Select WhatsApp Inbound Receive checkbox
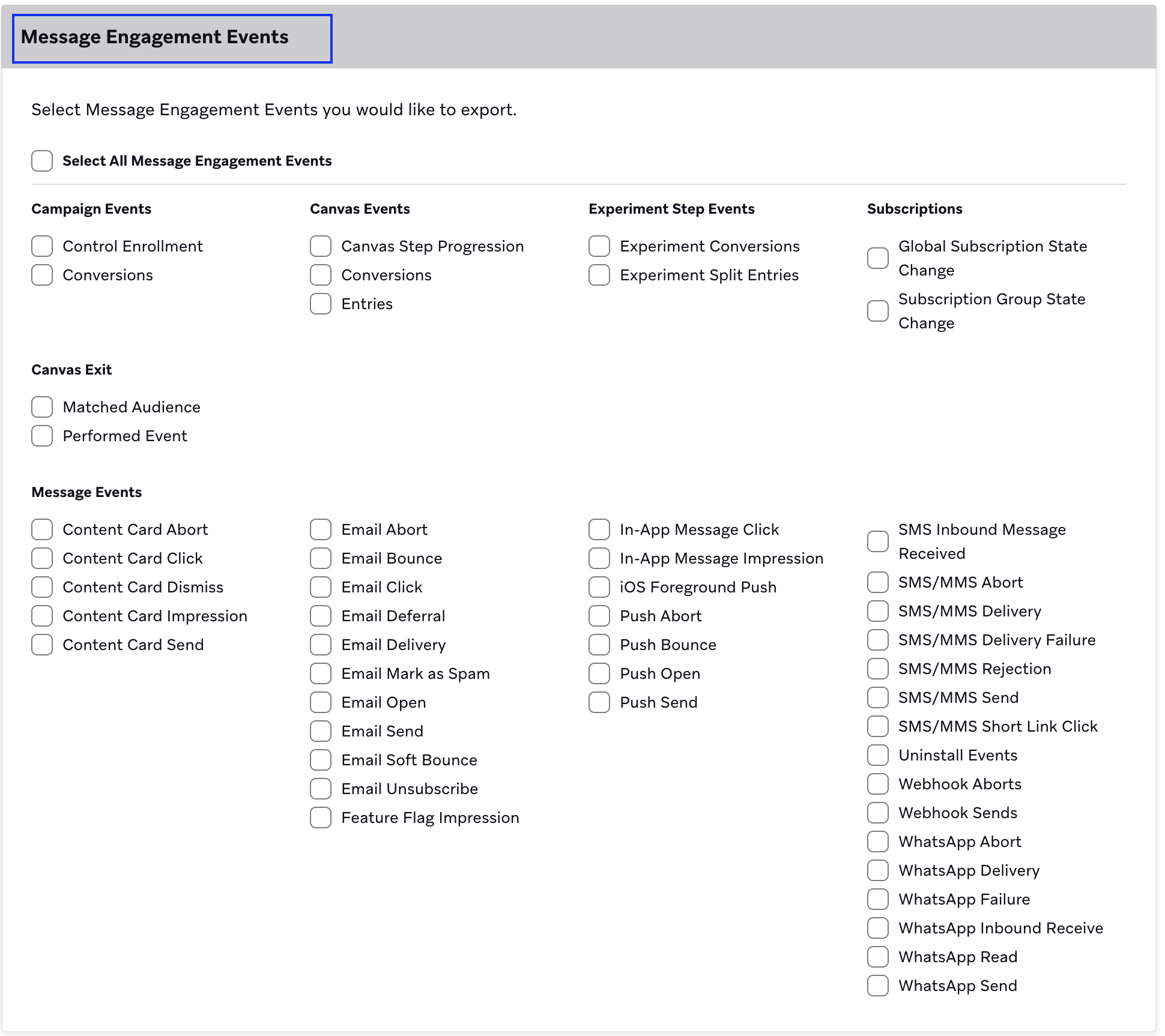 878,928
